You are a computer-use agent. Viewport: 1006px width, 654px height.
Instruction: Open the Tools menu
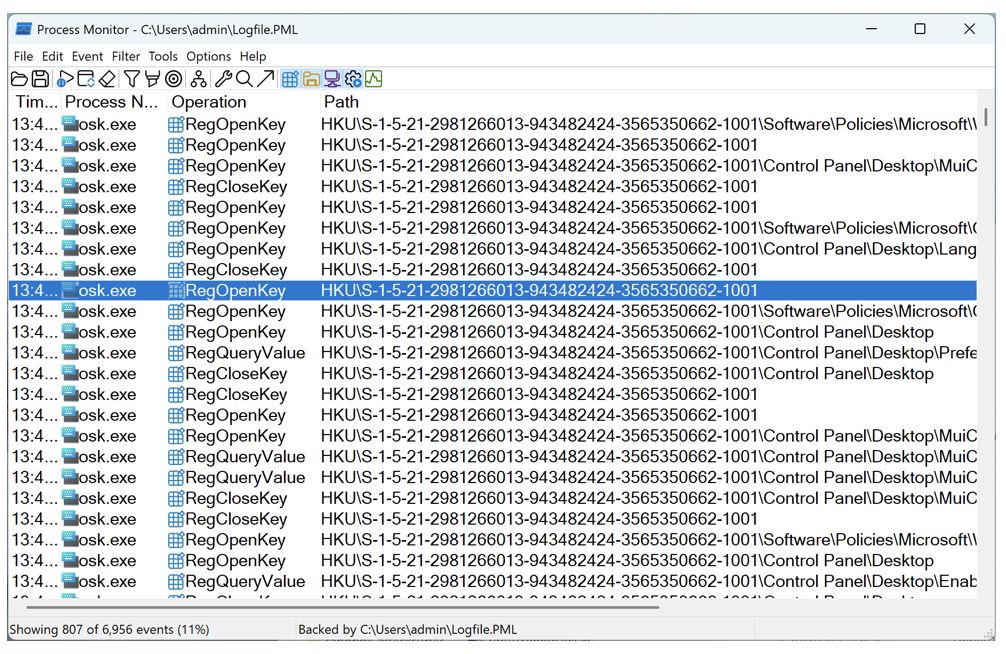point(163,56)
